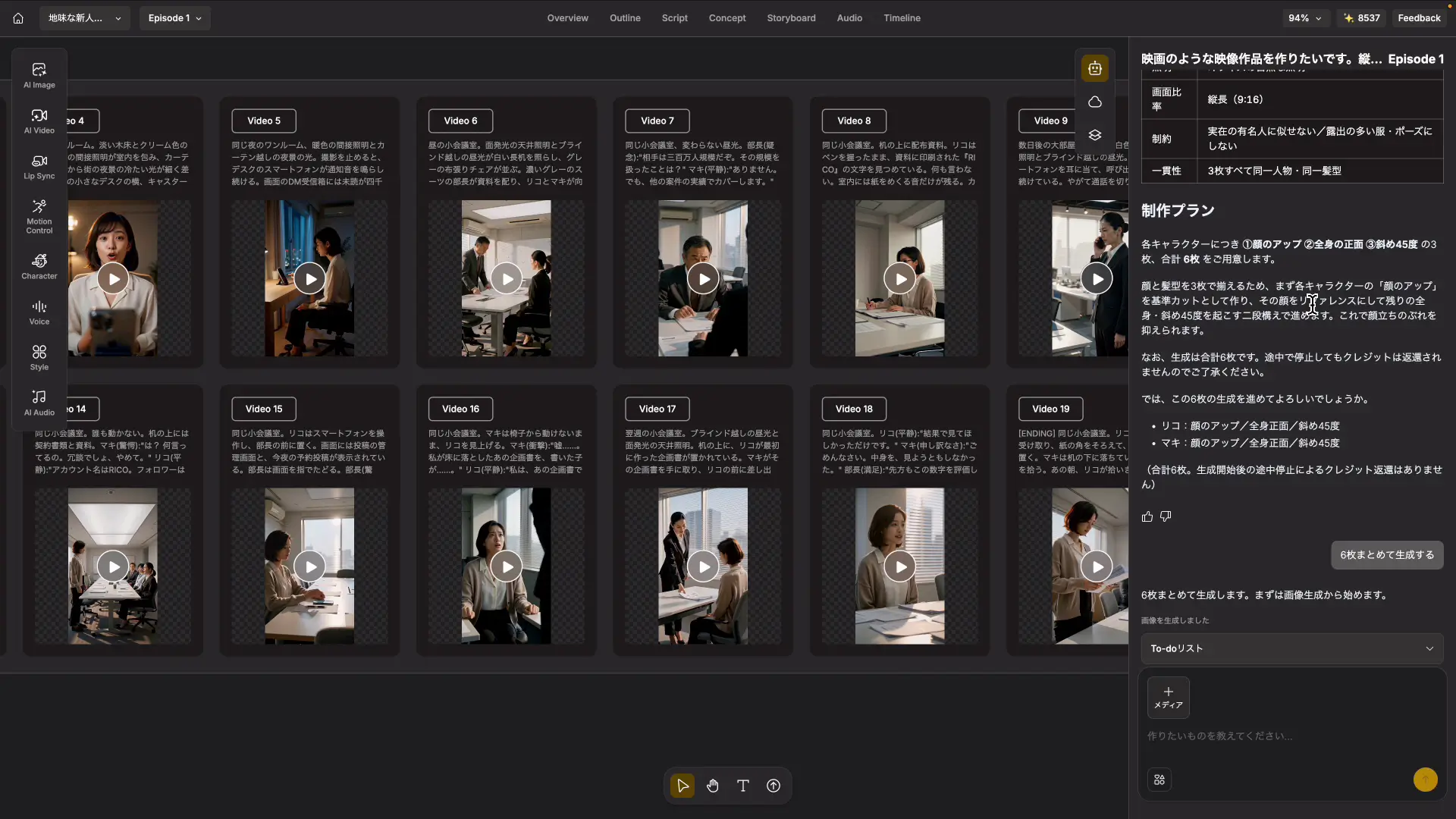Screen dimensions: 1456x819
Task: Open the Storyboard tab
Action: click(x=791, y=18)
